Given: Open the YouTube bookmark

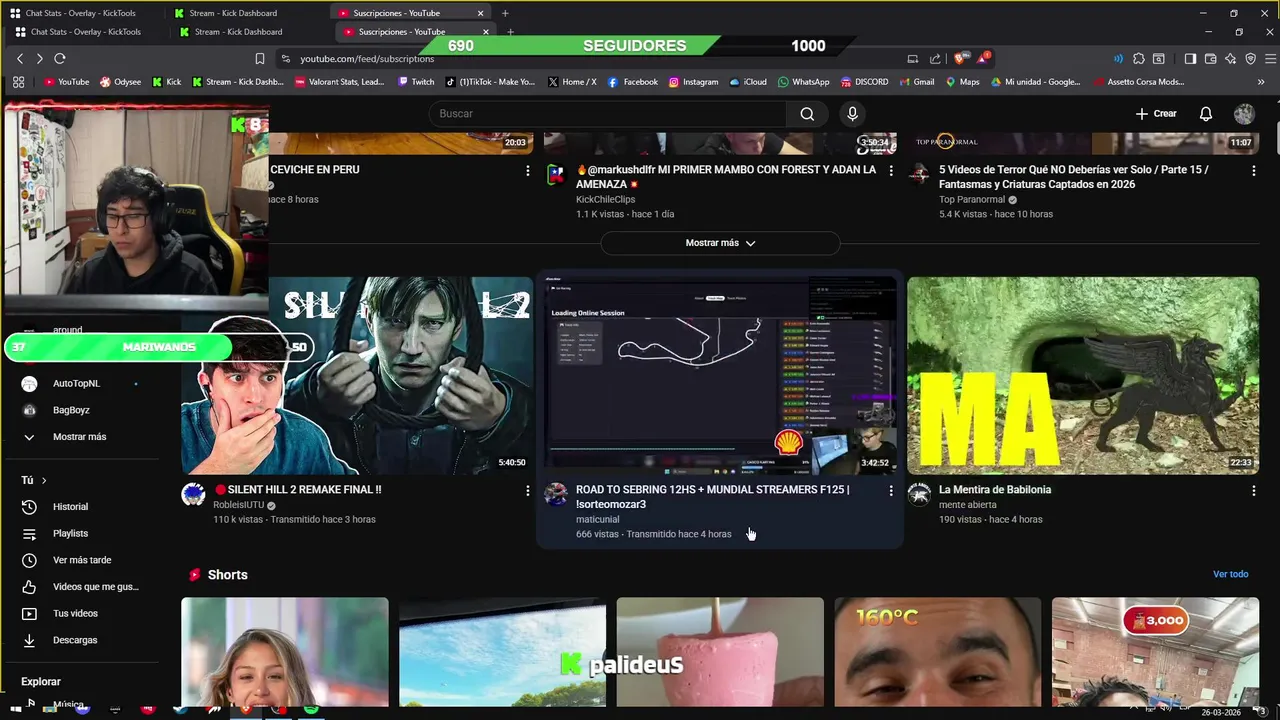Looking at the screenshot, I should click(x=66, y=82).
